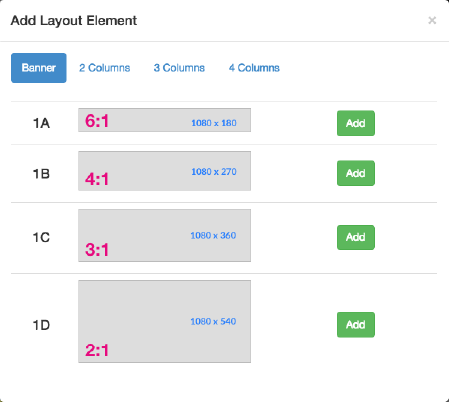This screenshot has height=403, width=449.
Task: Add the 1C banner layout
Action: 356,237
